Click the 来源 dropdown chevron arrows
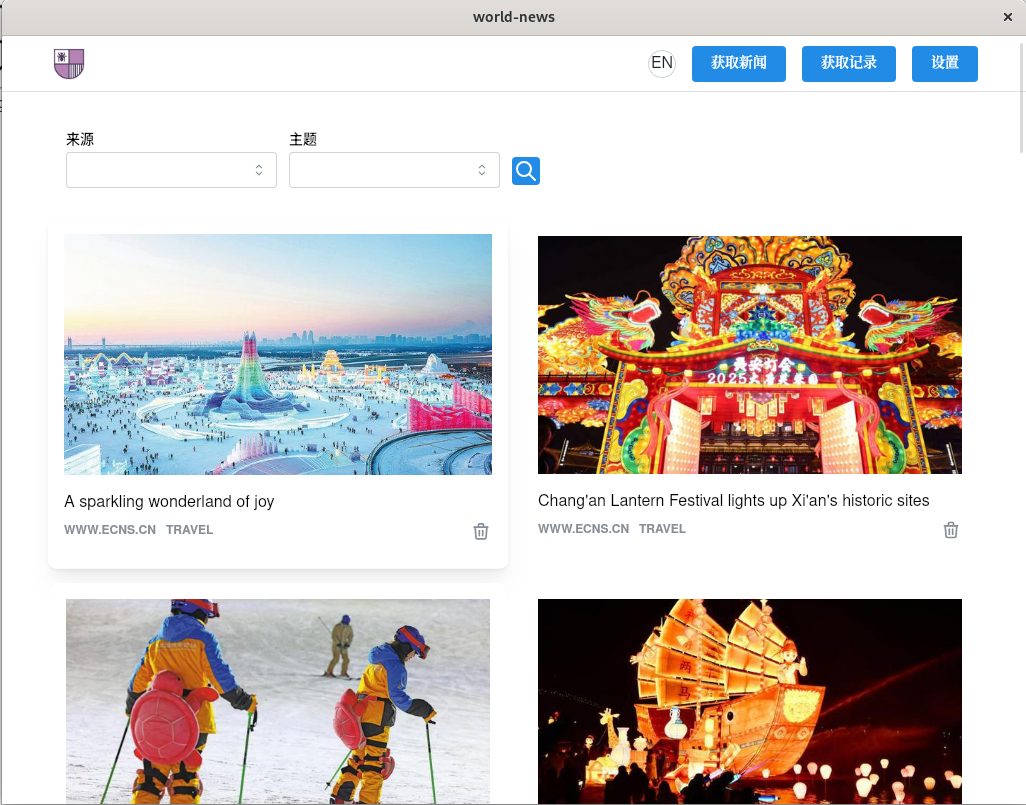 tap(259, 170)
